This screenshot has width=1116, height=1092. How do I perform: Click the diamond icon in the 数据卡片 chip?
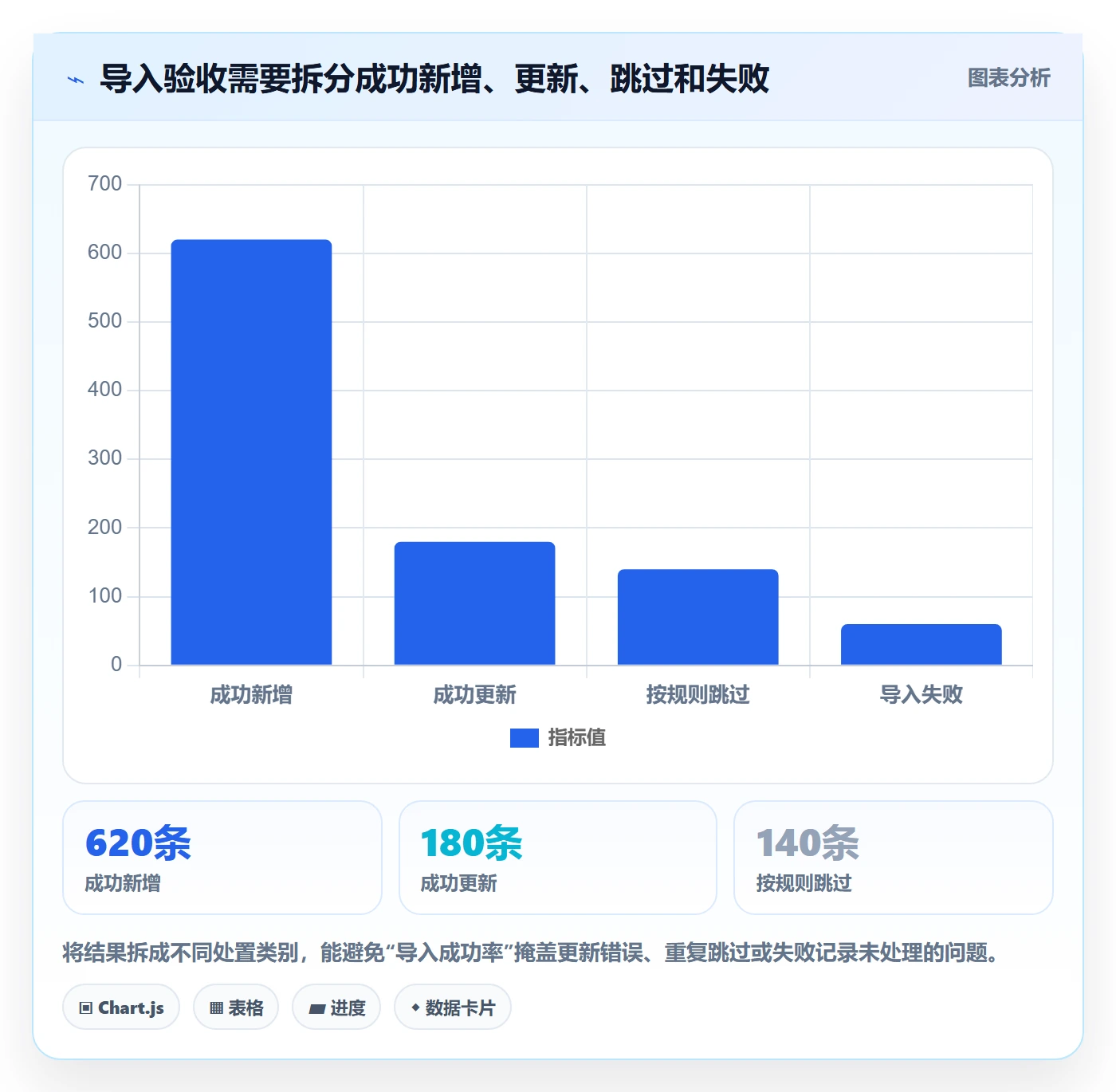[415, 1008]
